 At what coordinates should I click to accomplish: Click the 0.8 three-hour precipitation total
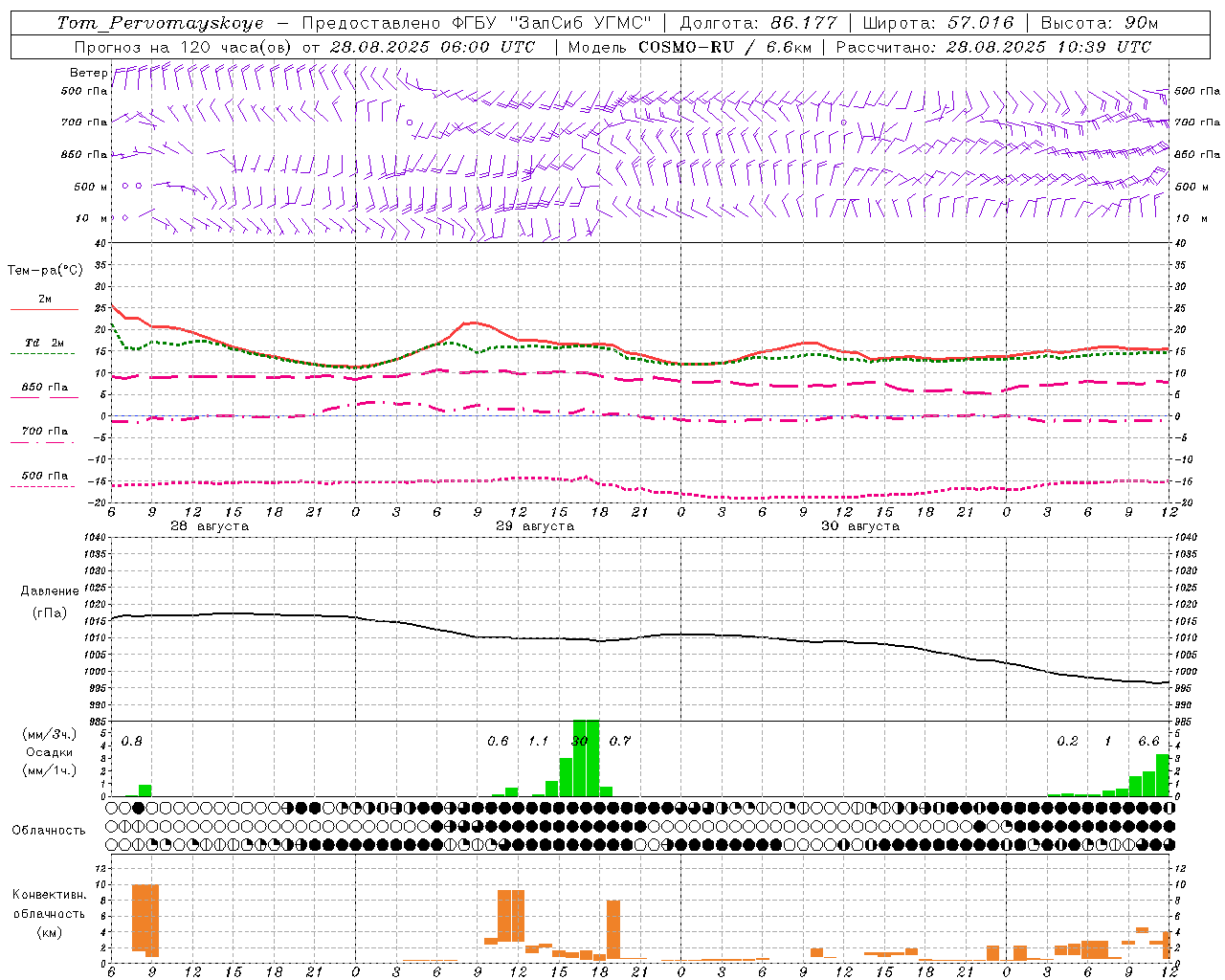(x=132, y=742)
